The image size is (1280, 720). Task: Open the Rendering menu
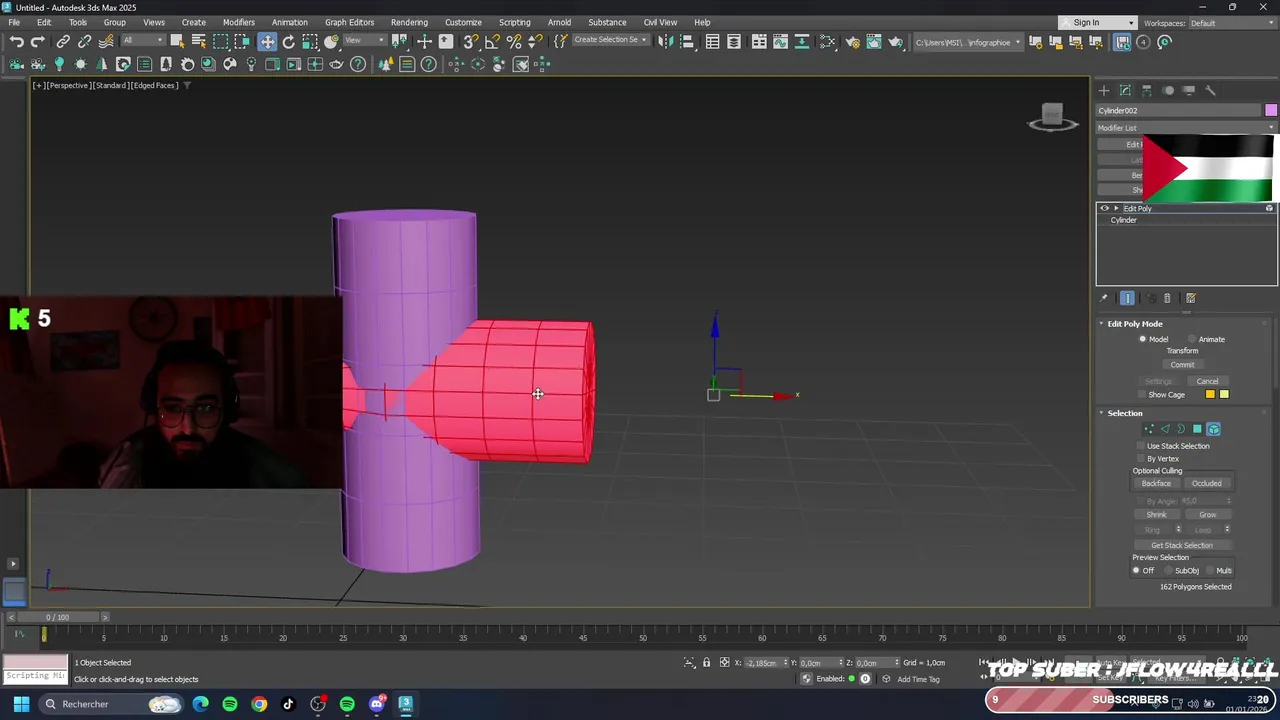409,22
